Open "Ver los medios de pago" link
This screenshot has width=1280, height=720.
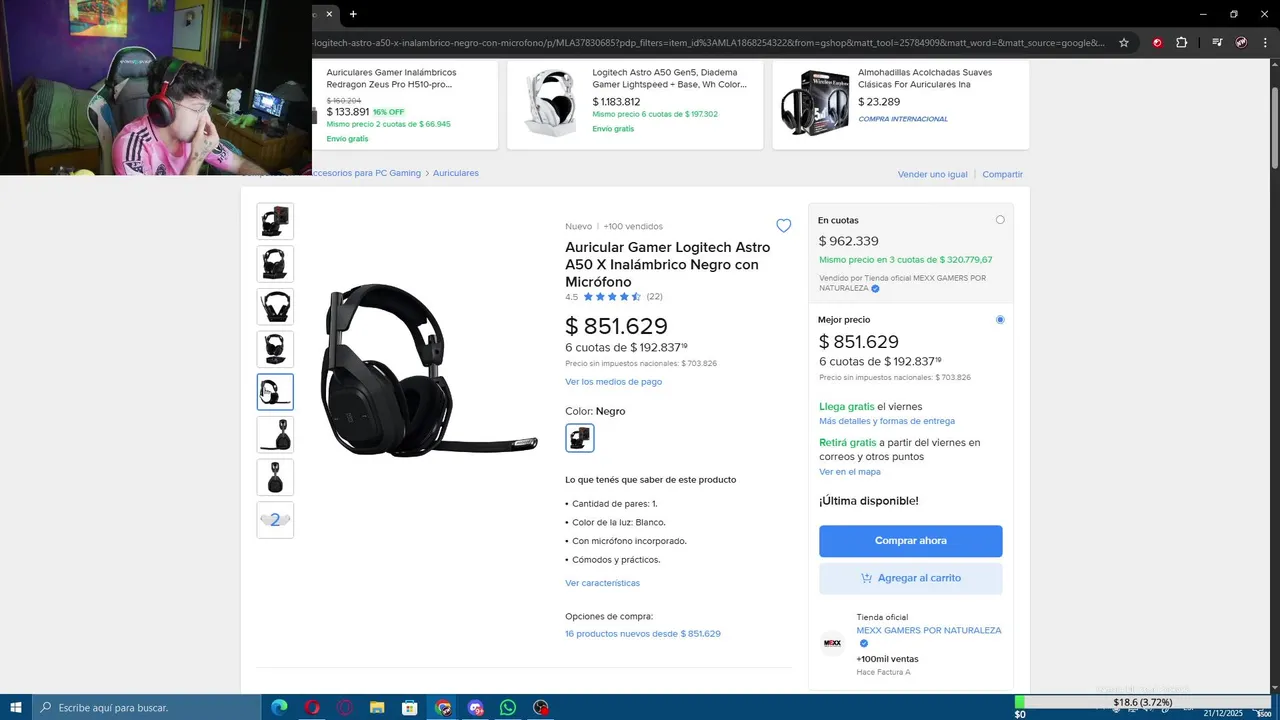pyautogui.click(x=613, y=382)
